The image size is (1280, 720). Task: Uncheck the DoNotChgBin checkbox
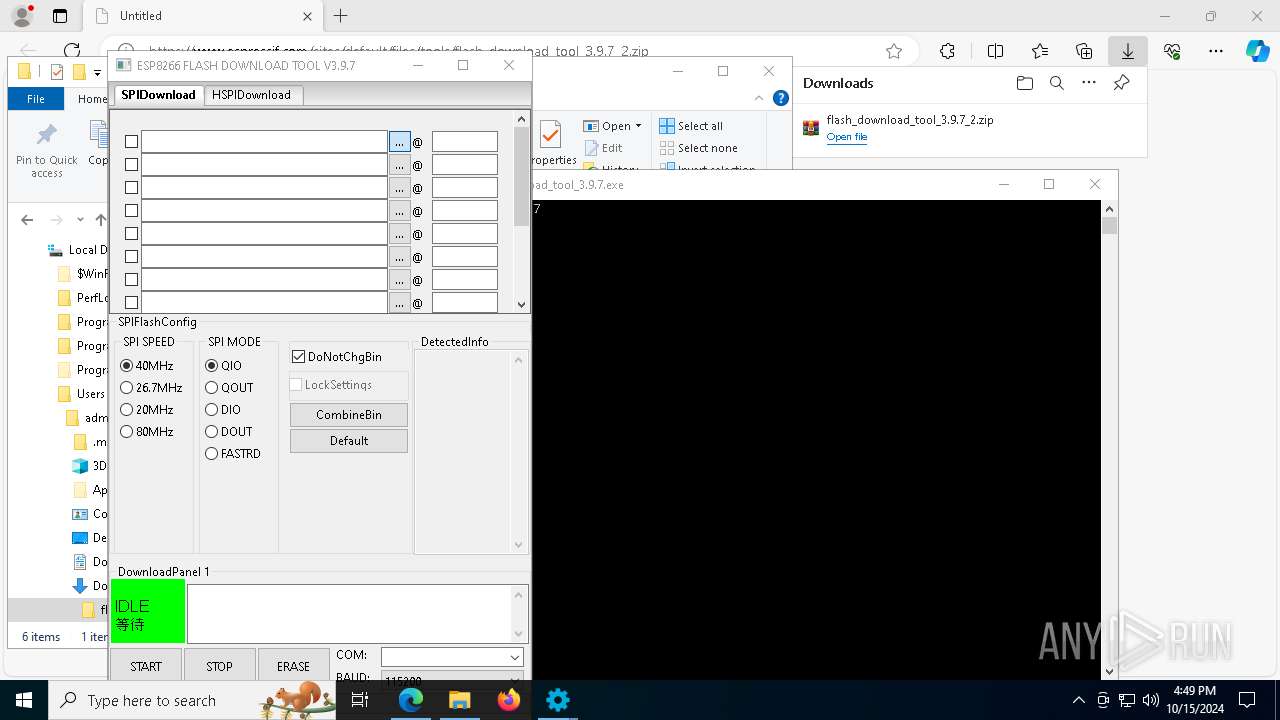tap(298, 356)
